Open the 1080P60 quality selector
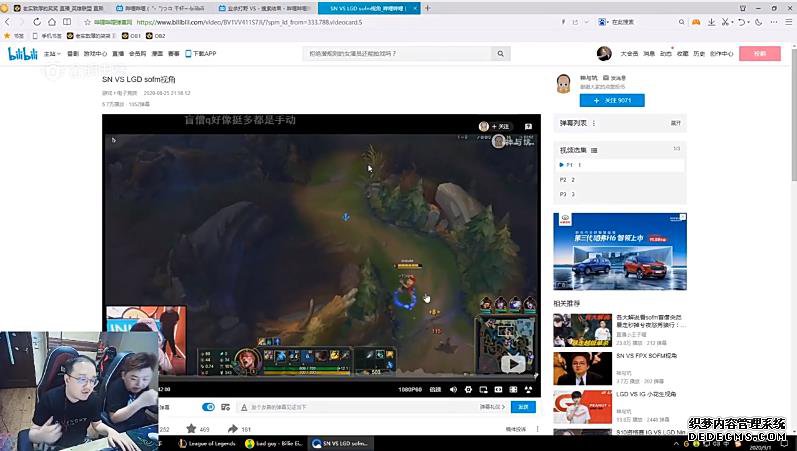797x451 pixels. (410, 389)
